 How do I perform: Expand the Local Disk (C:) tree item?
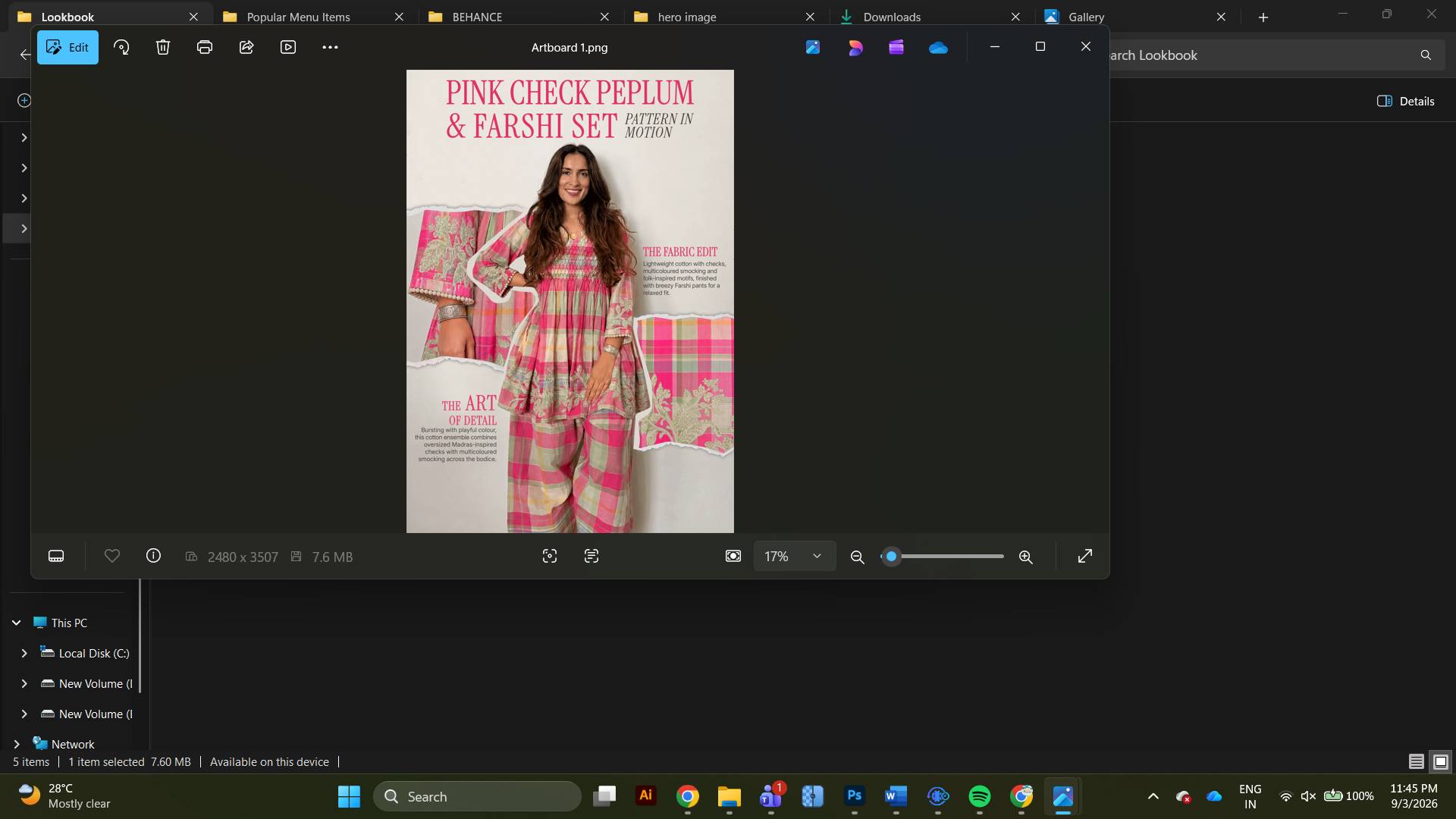tap(24, 654)
